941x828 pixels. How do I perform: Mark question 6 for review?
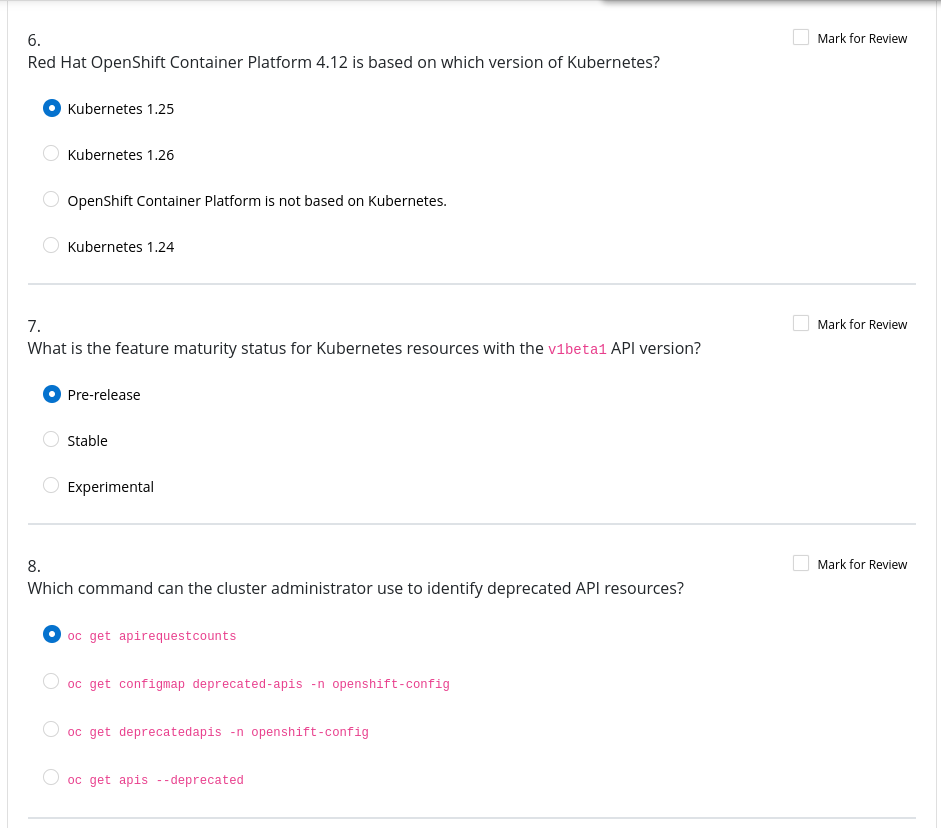click(801, 38)
